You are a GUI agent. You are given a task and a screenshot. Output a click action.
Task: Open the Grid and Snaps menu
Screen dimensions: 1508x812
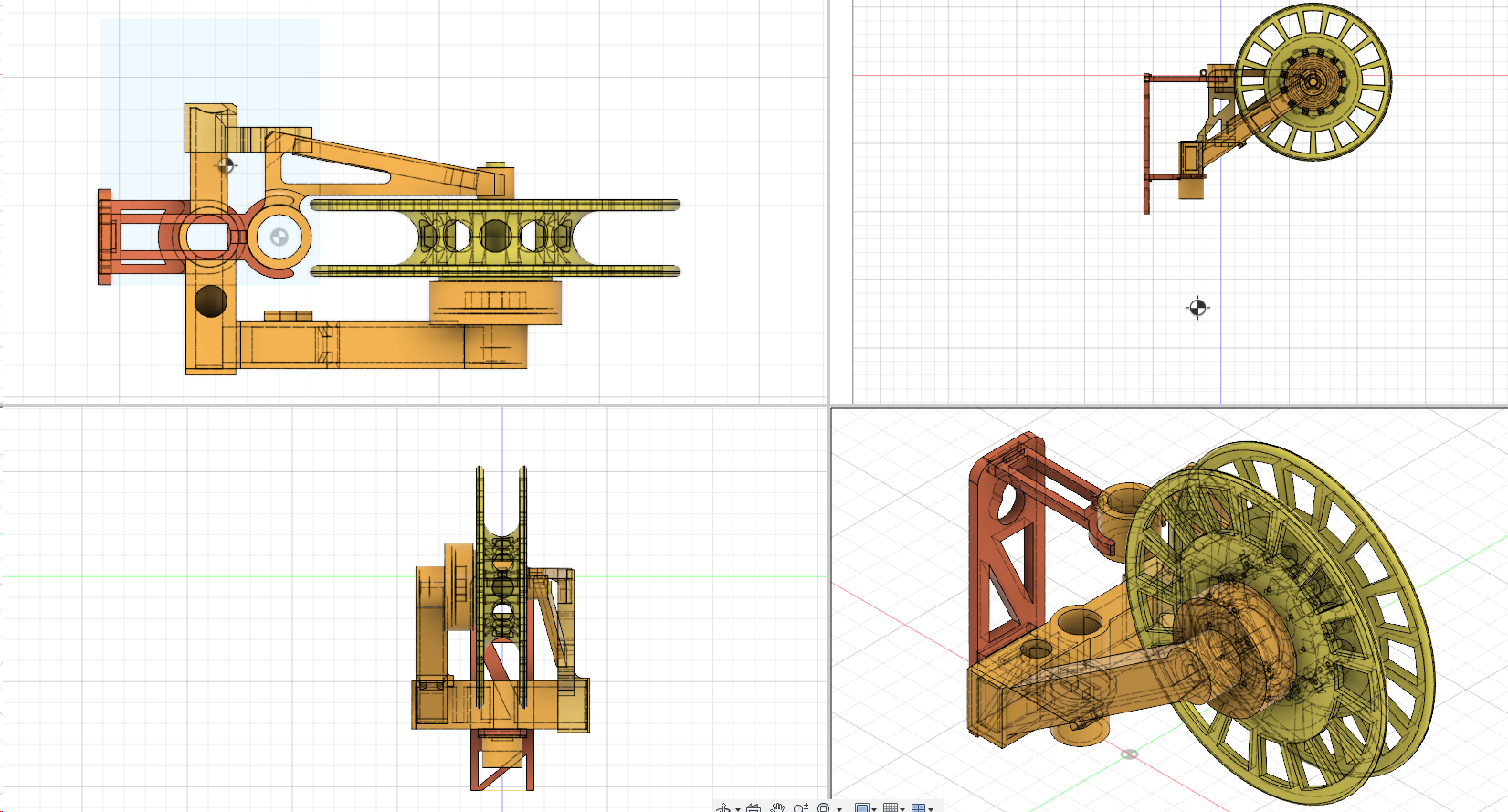(893, 808)
